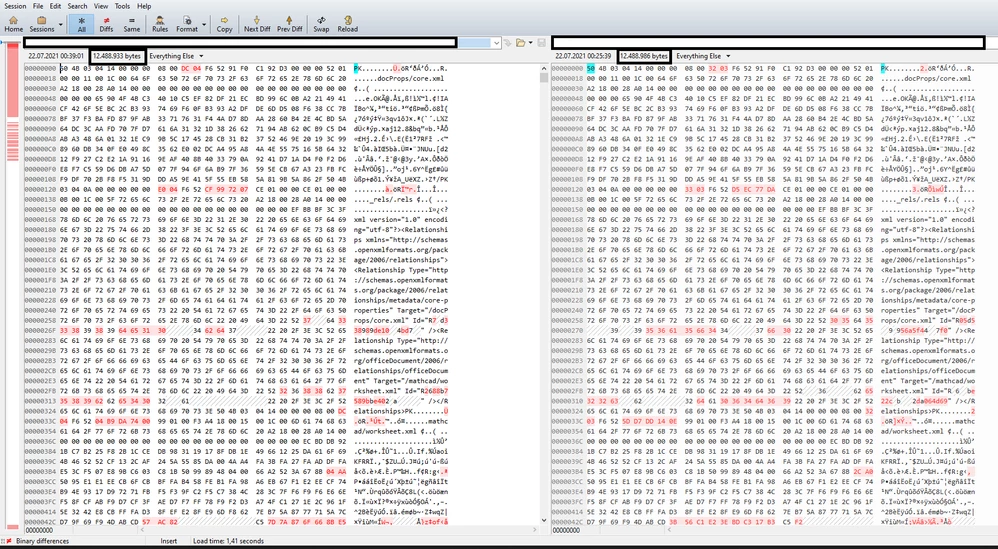Expand the arrow beside the browse folder icon
Viewport: 998px width, 549px height.
(x=530, y=43)
